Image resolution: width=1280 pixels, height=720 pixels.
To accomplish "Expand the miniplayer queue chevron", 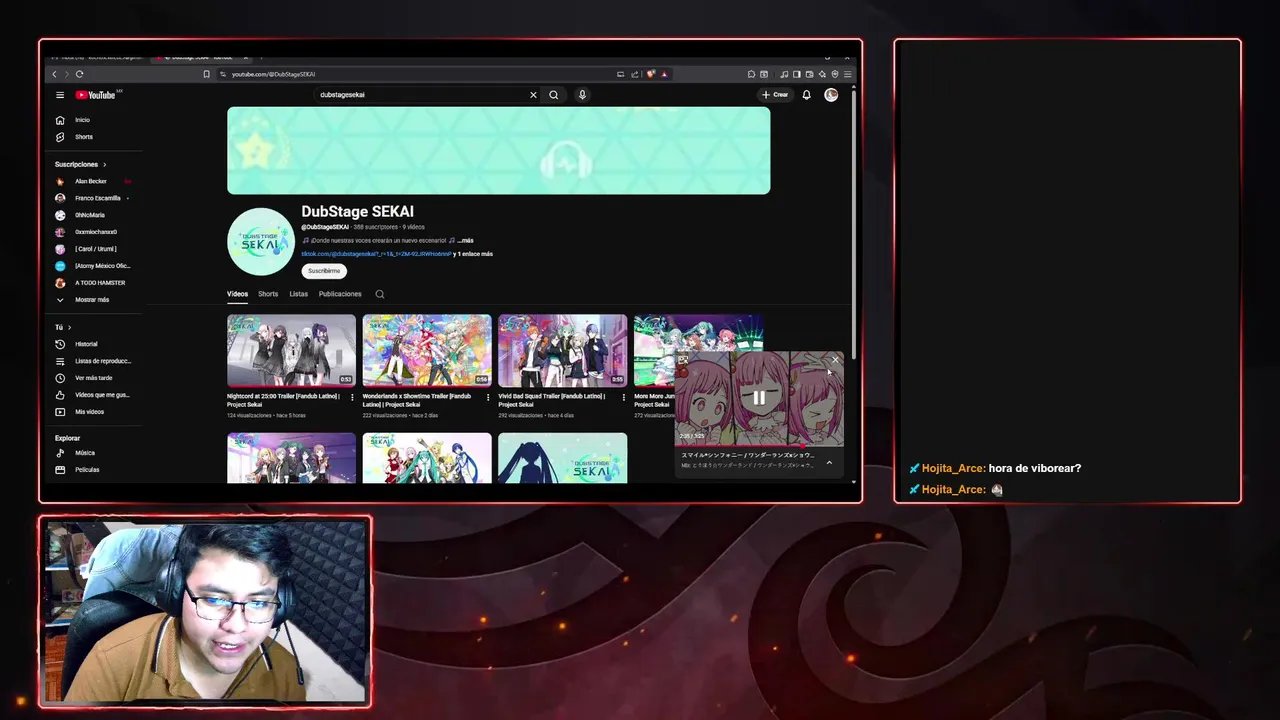I will [829, 462].
